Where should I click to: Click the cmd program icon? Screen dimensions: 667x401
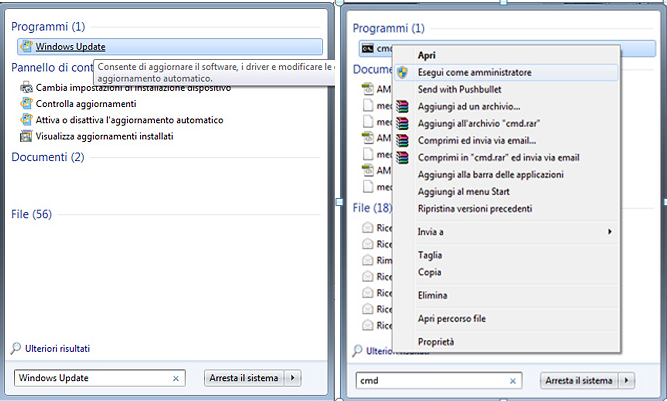368,48
